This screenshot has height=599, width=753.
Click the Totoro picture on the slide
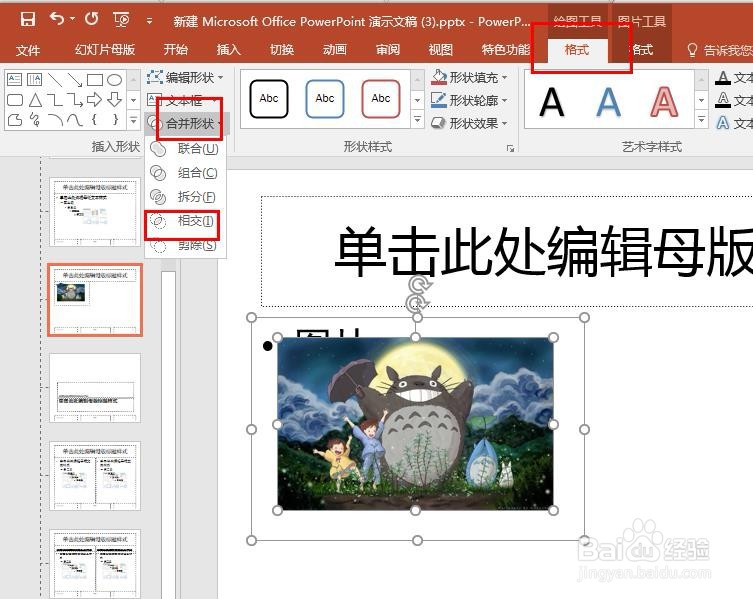click(415, 424)
